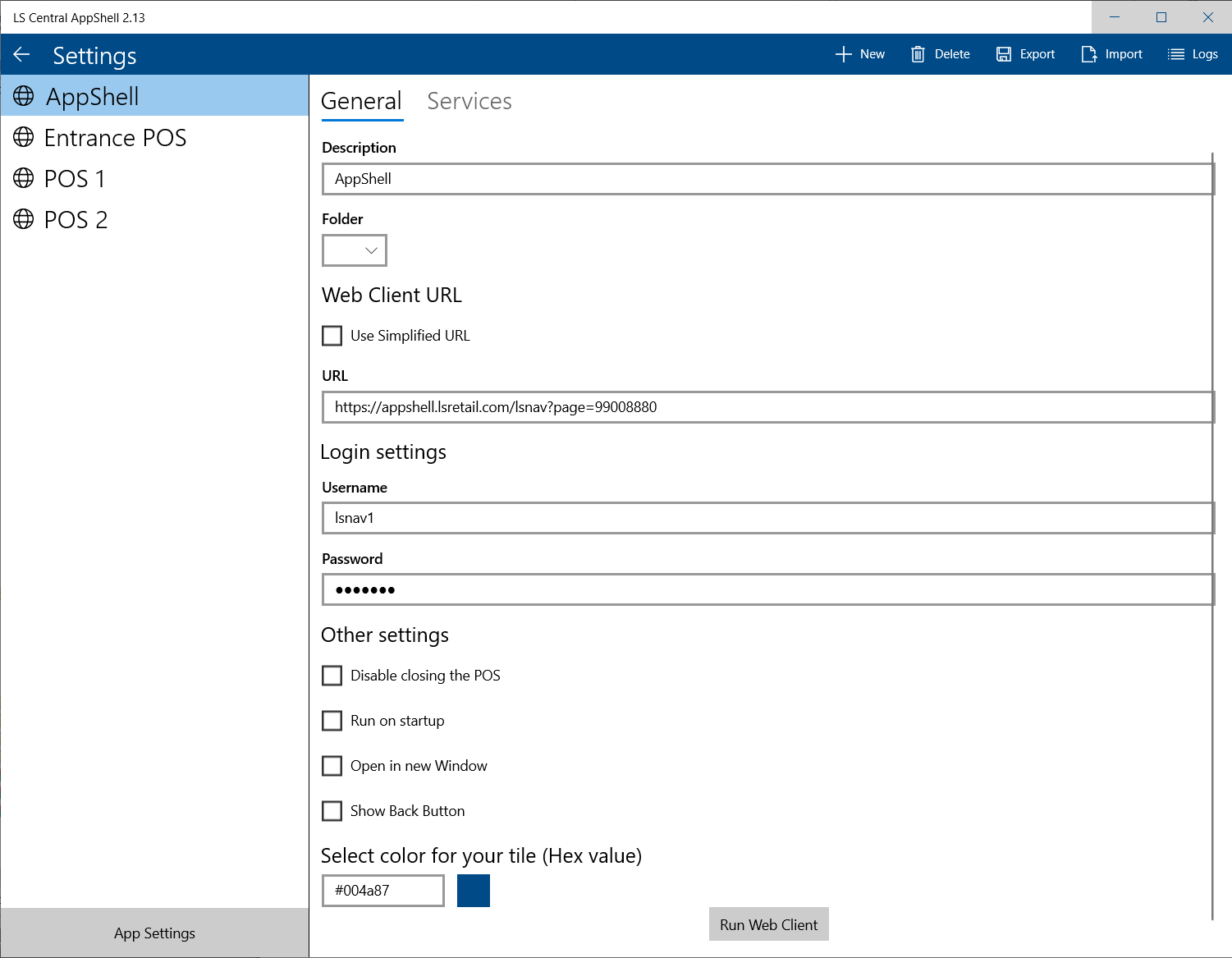
Task: Enable the Use Simplified URL checkbox
Action: click(332, 336)
